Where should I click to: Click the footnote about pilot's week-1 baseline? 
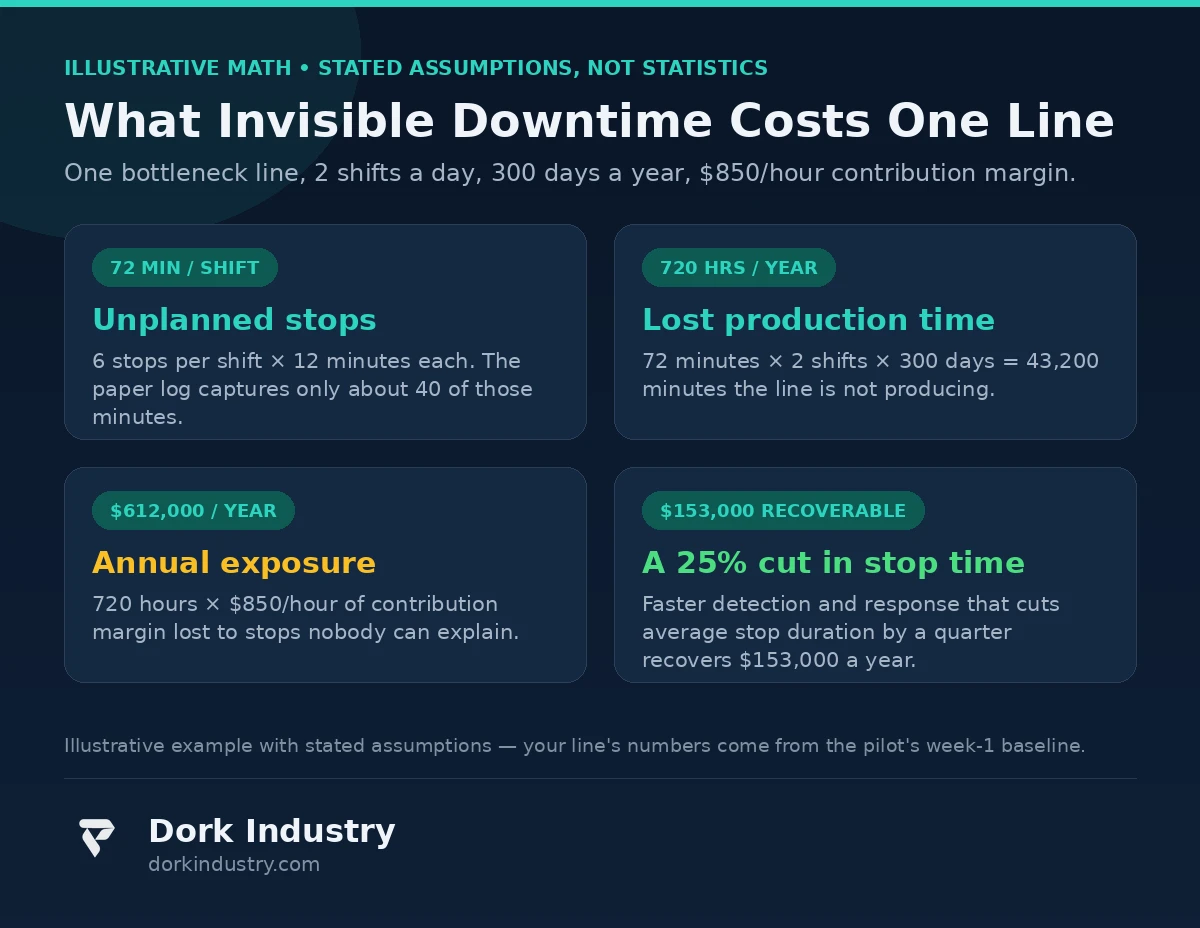574,746
